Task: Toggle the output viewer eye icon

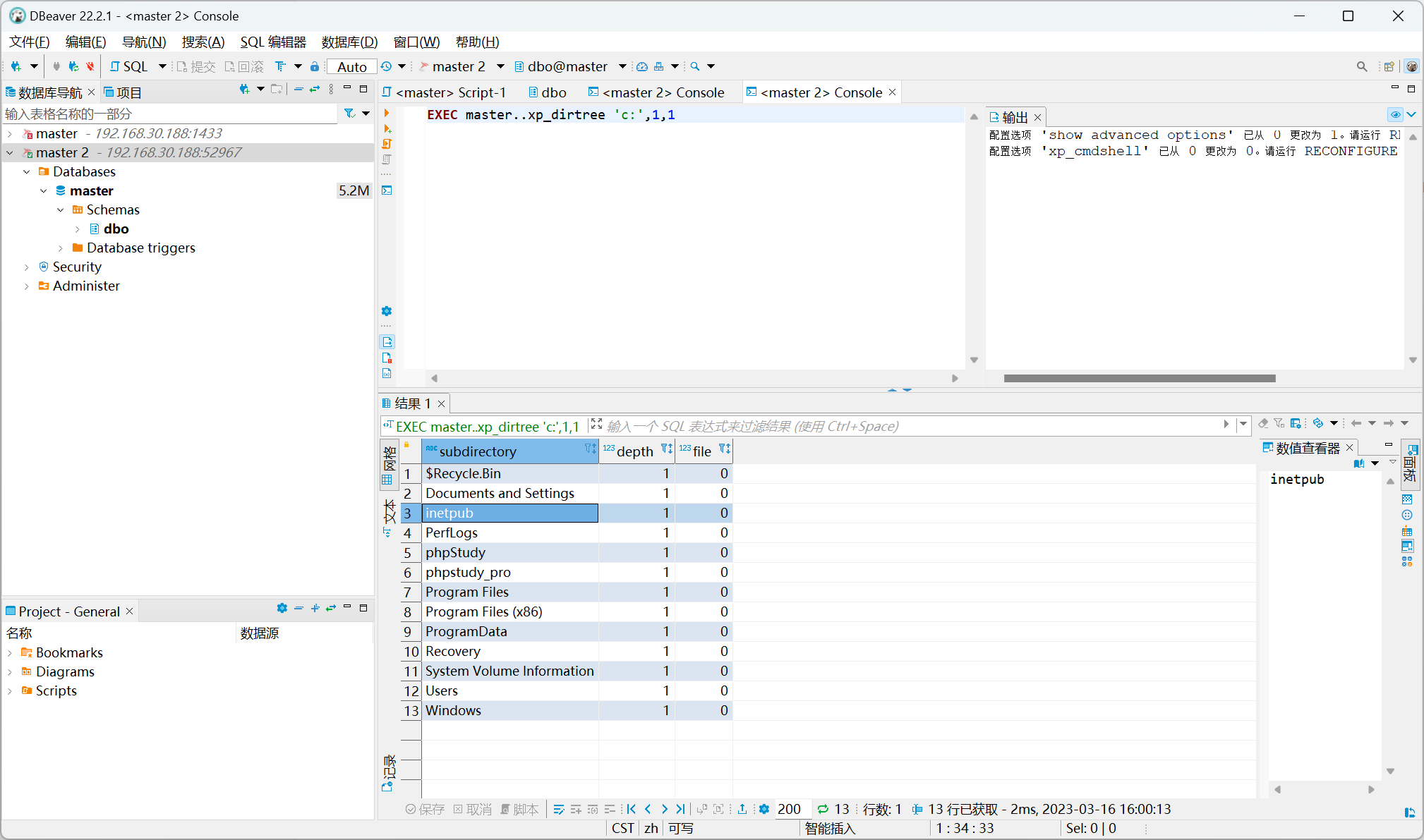Action: (x=1395, y=114)
